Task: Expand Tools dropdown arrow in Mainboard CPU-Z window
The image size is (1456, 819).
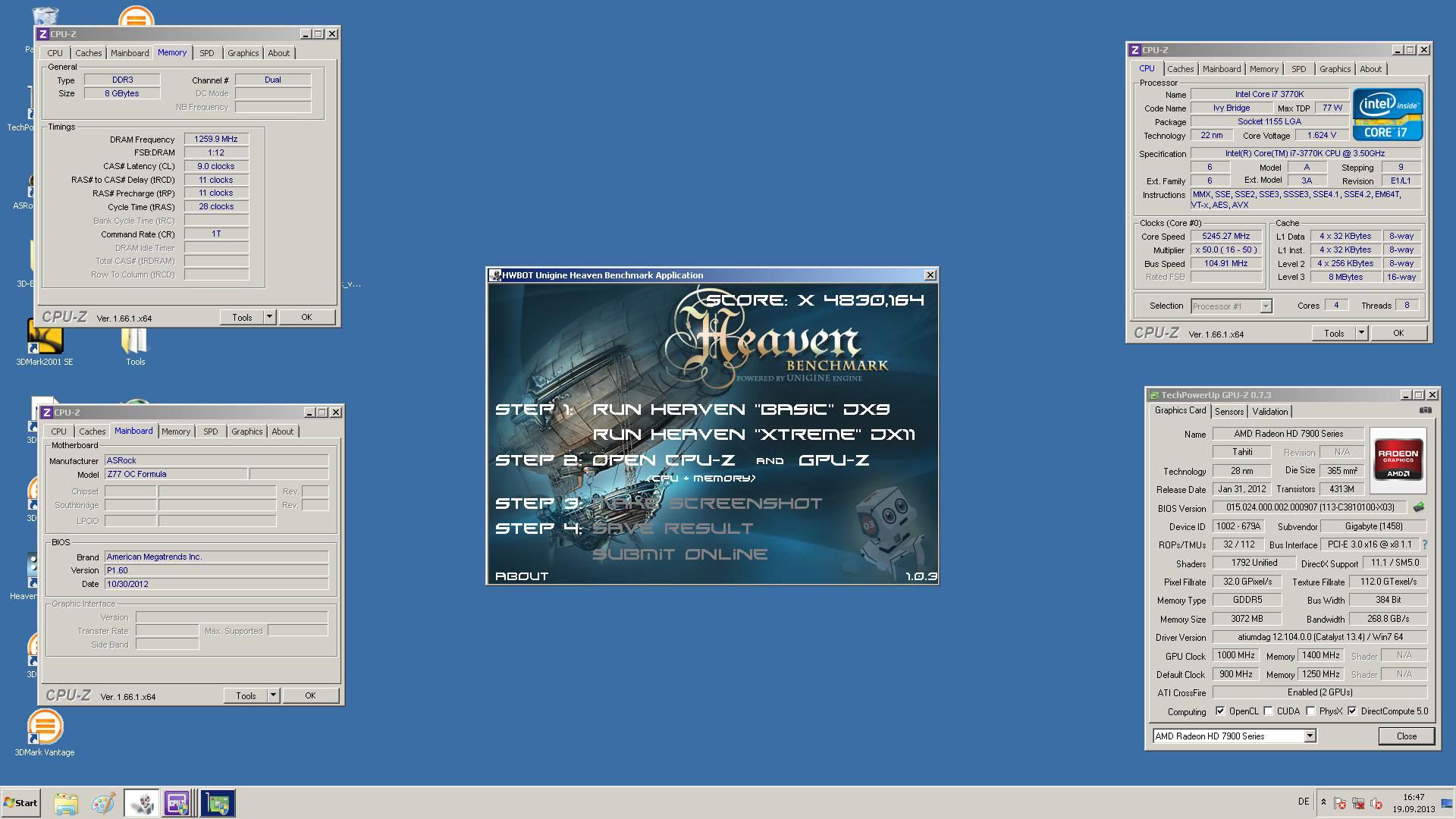Action: pos(273,695)
